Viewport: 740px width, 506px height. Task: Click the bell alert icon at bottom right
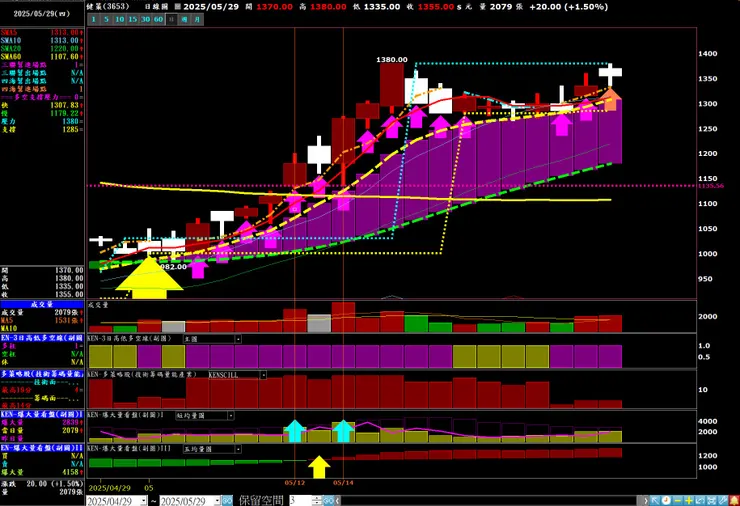point(734,501)
